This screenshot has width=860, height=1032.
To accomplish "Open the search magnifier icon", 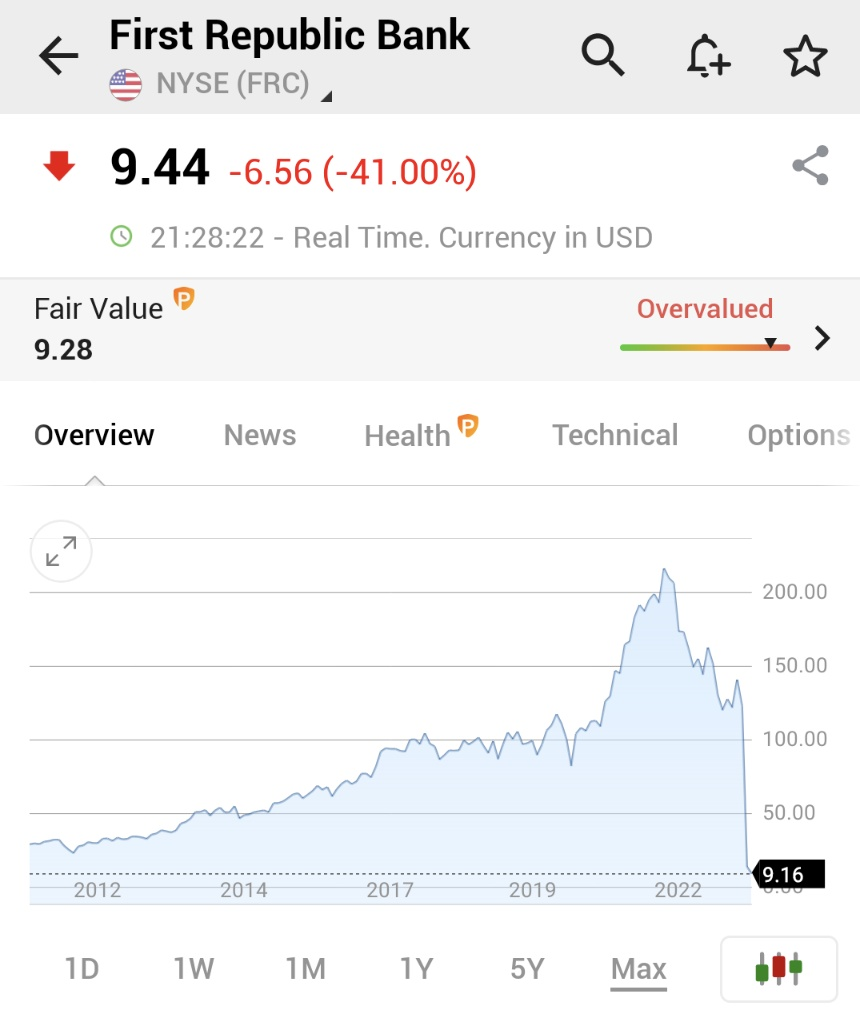I will coord(603,56).
